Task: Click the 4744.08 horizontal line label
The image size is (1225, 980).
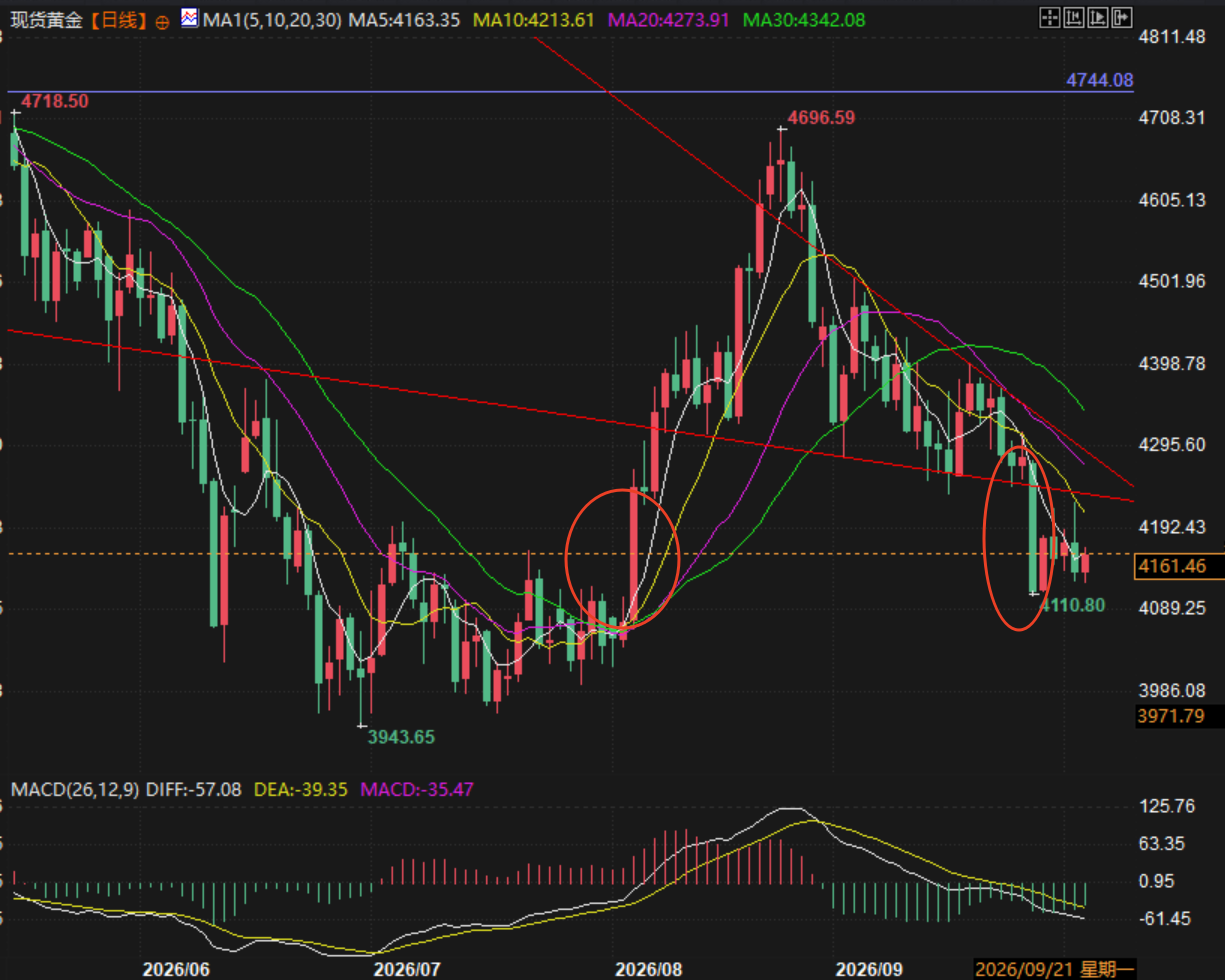Action: [1100, 80]
